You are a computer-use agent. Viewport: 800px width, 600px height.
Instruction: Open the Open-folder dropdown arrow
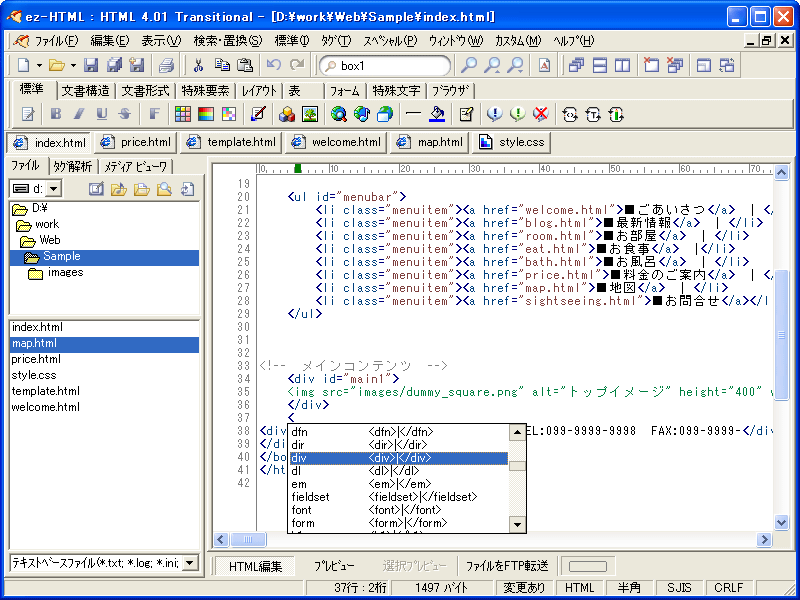[73, 65]
